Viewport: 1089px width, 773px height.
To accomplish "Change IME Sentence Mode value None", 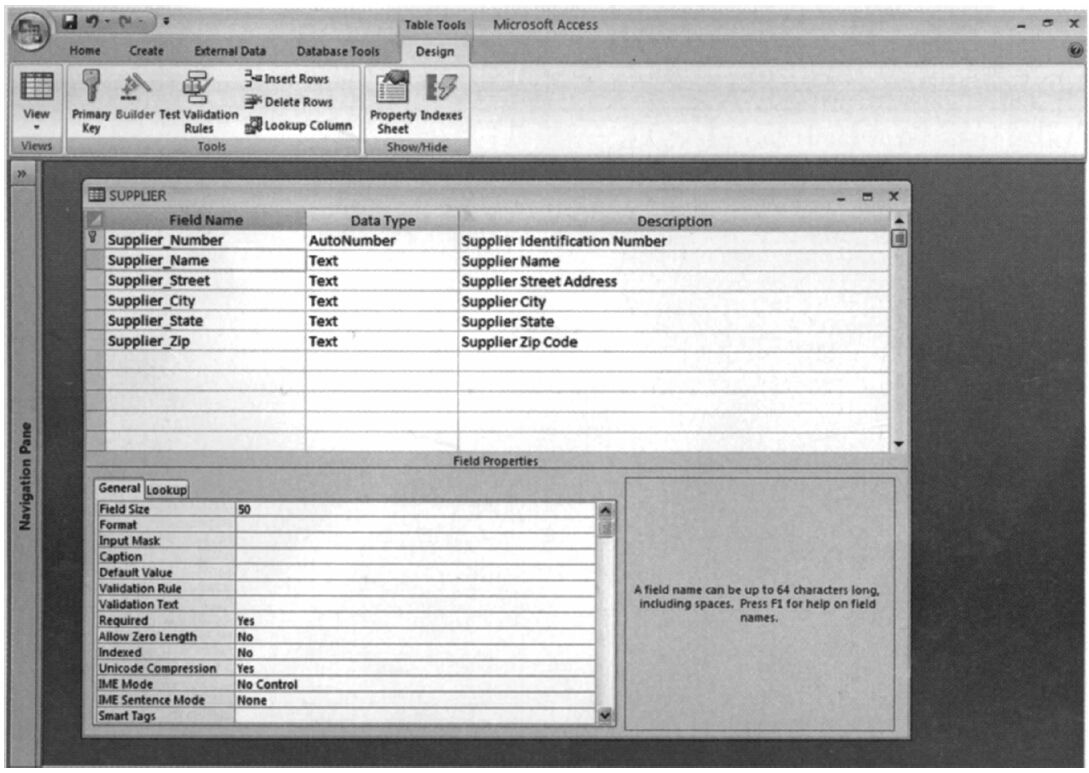I will (415, 701).
